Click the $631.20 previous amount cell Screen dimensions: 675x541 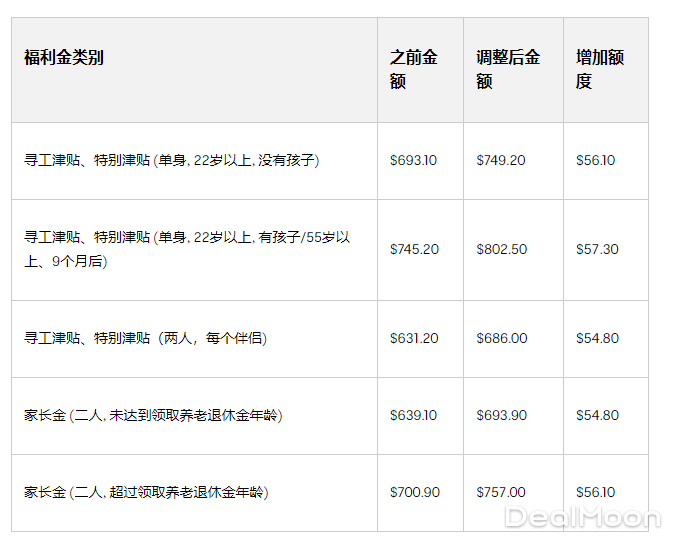coord(414,338)
